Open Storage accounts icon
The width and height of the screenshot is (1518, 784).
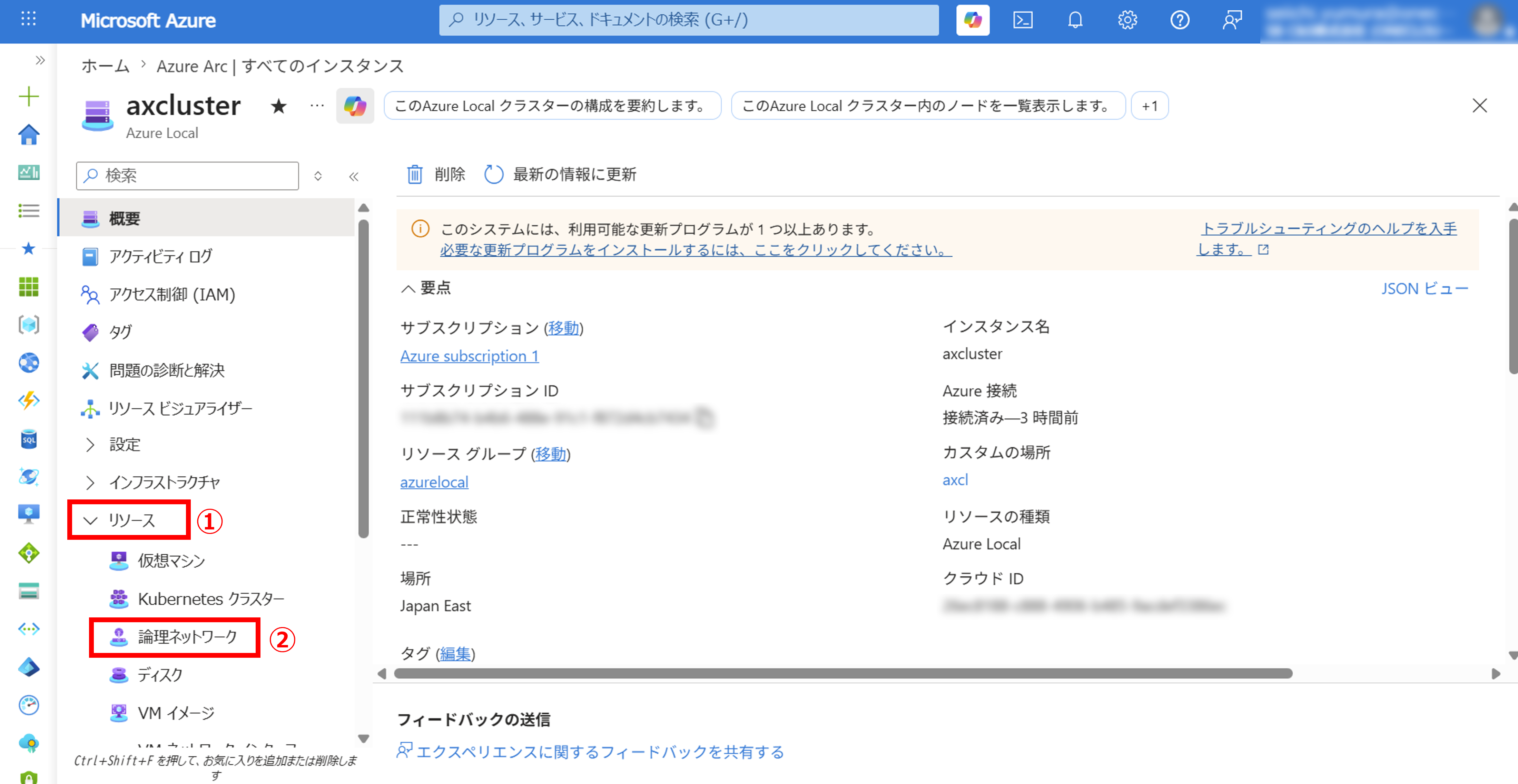pos(28,591)
